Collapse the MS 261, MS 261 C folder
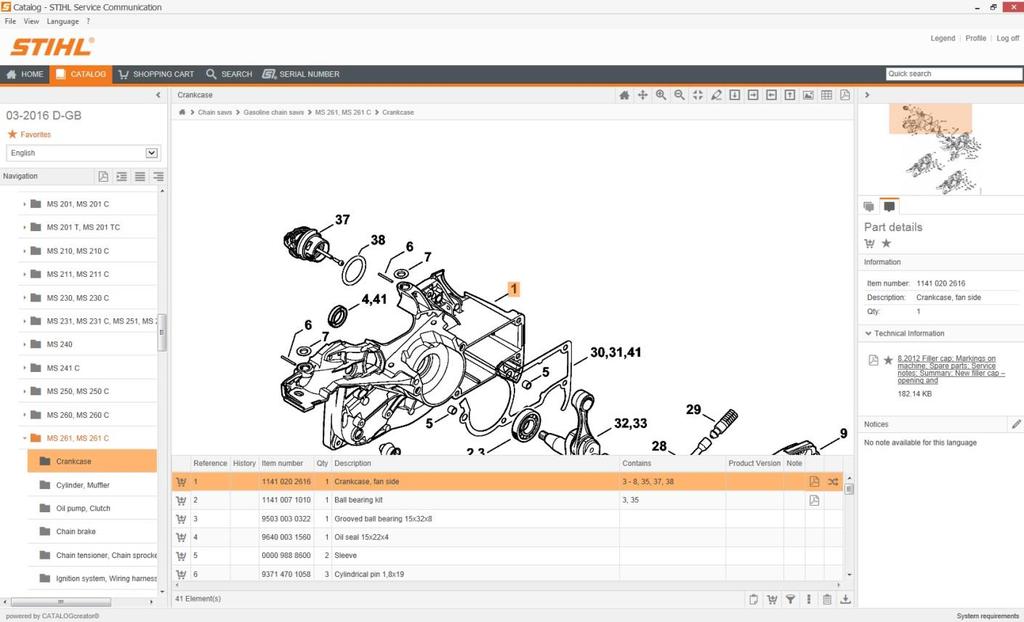Viewport: 1024px width, 622px height. coord(24,438)
